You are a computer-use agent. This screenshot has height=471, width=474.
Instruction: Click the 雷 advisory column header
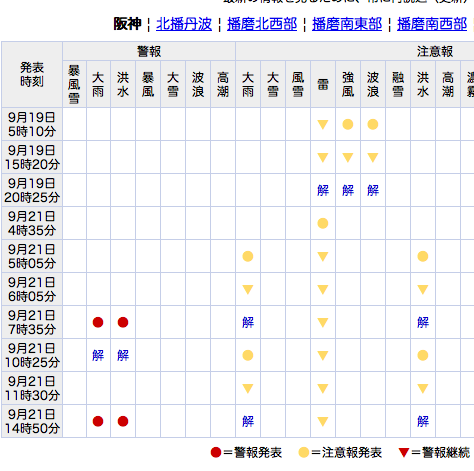[x=323, y=84]
